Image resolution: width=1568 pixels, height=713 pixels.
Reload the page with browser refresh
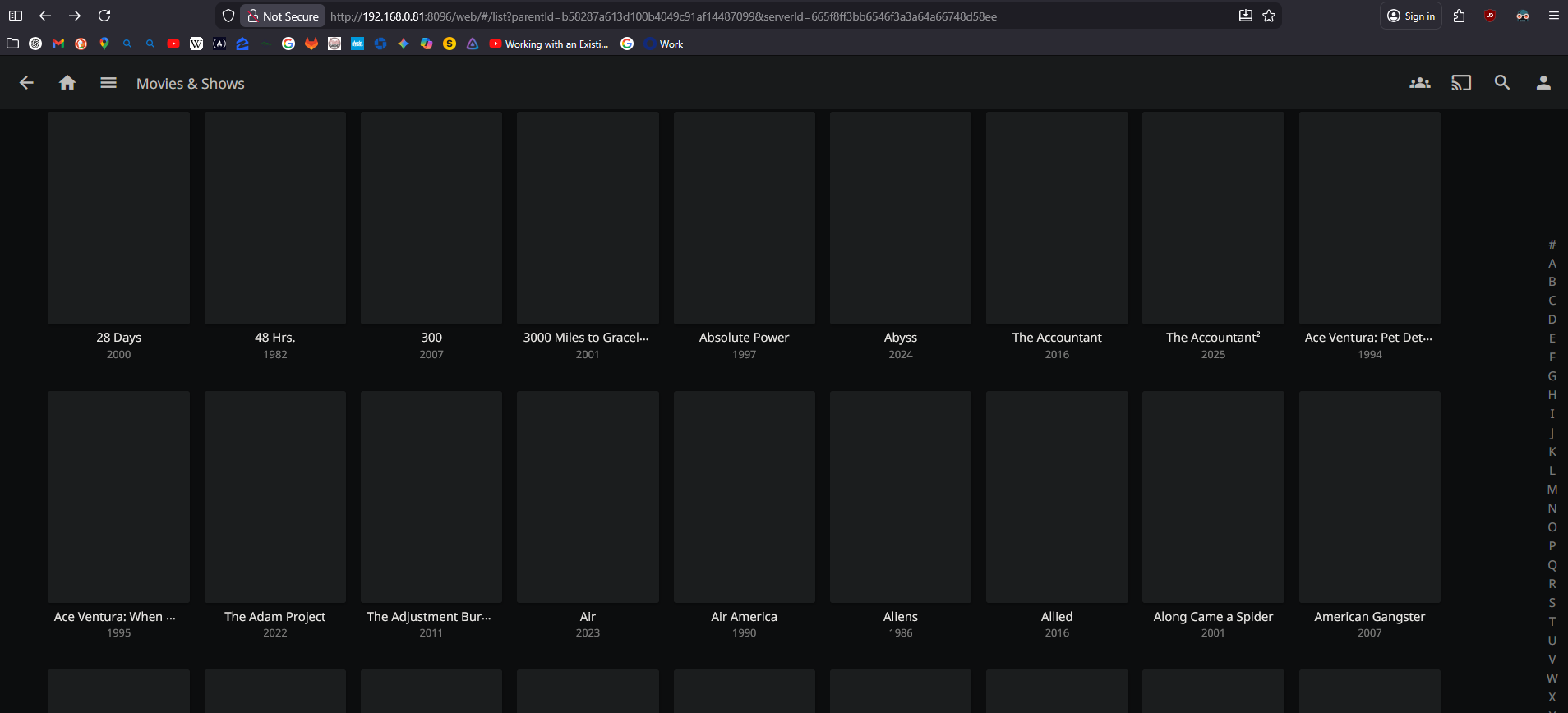(x=104, y=16)
